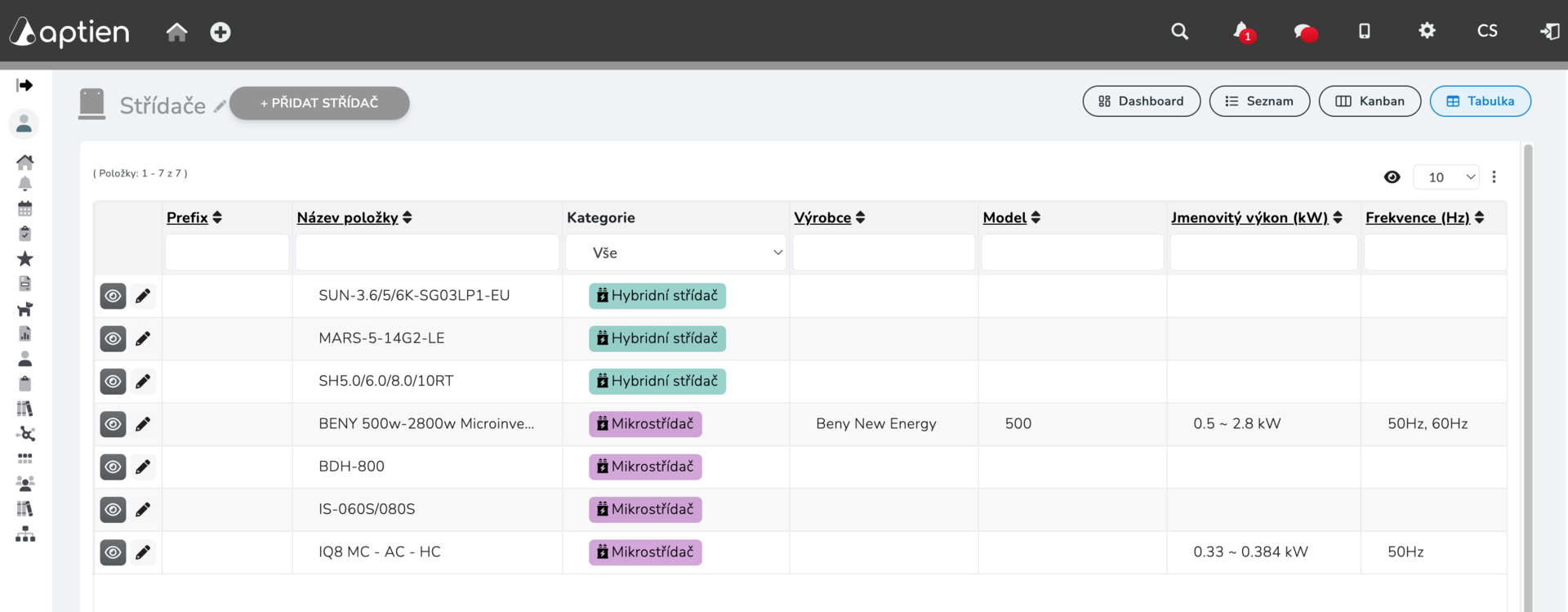
Task: Click the search magnifier in top bar
Action: point(1179,31)
